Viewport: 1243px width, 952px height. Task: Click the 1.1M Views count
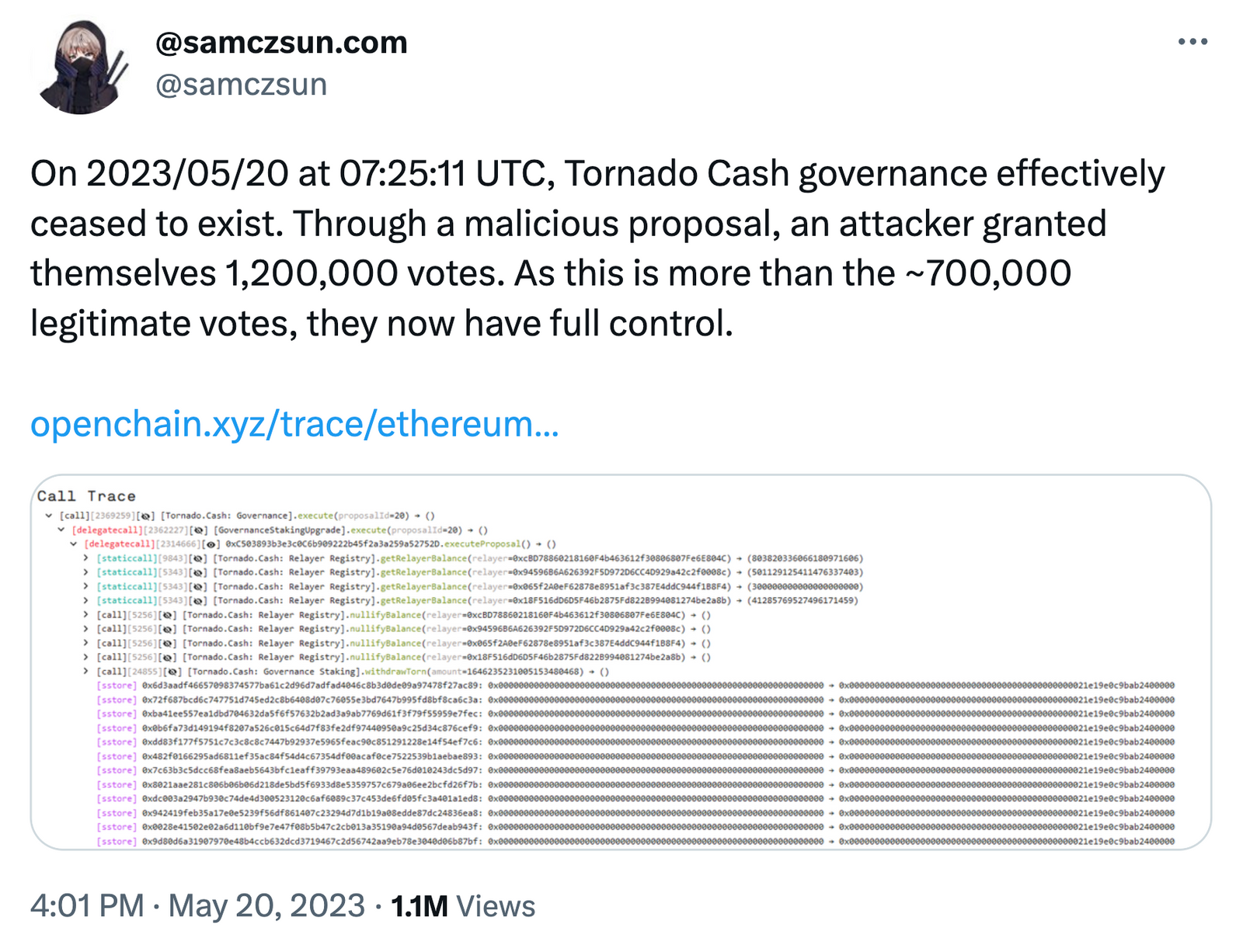(x=463, y=906)
